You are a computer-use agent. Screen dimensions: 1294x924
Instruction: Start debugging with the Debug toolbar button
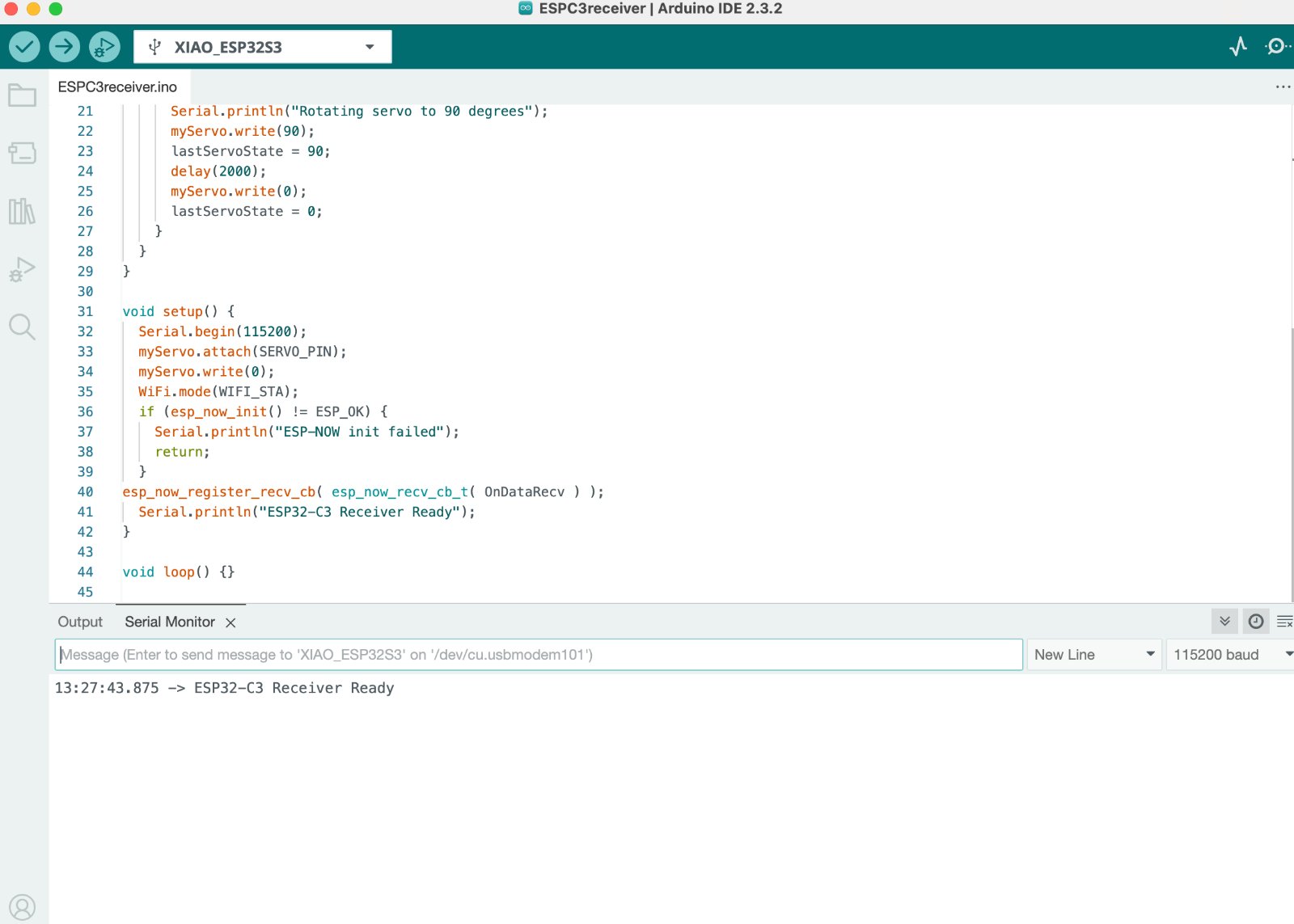104,47
